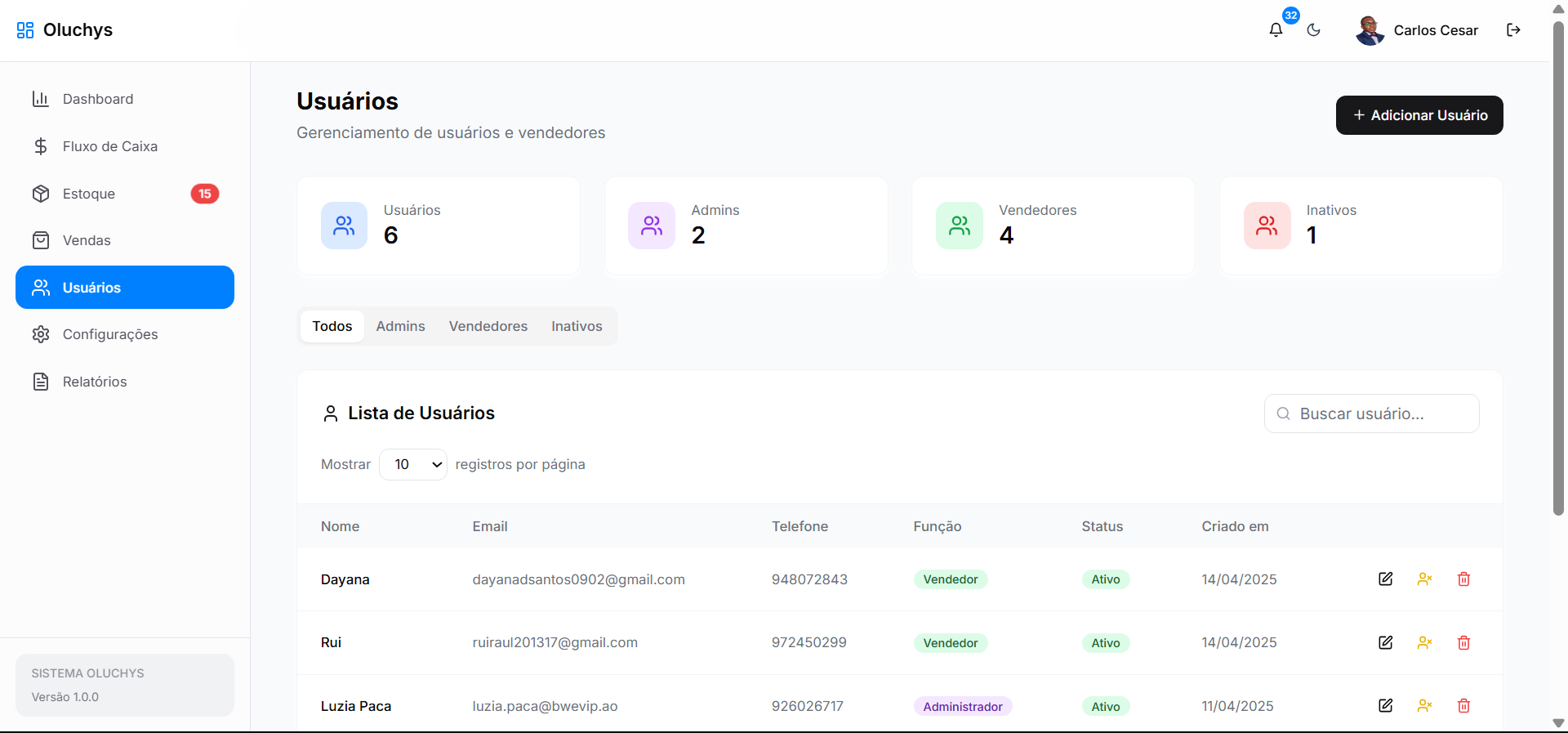Edit Dayana's user record

click(1385, 579)
